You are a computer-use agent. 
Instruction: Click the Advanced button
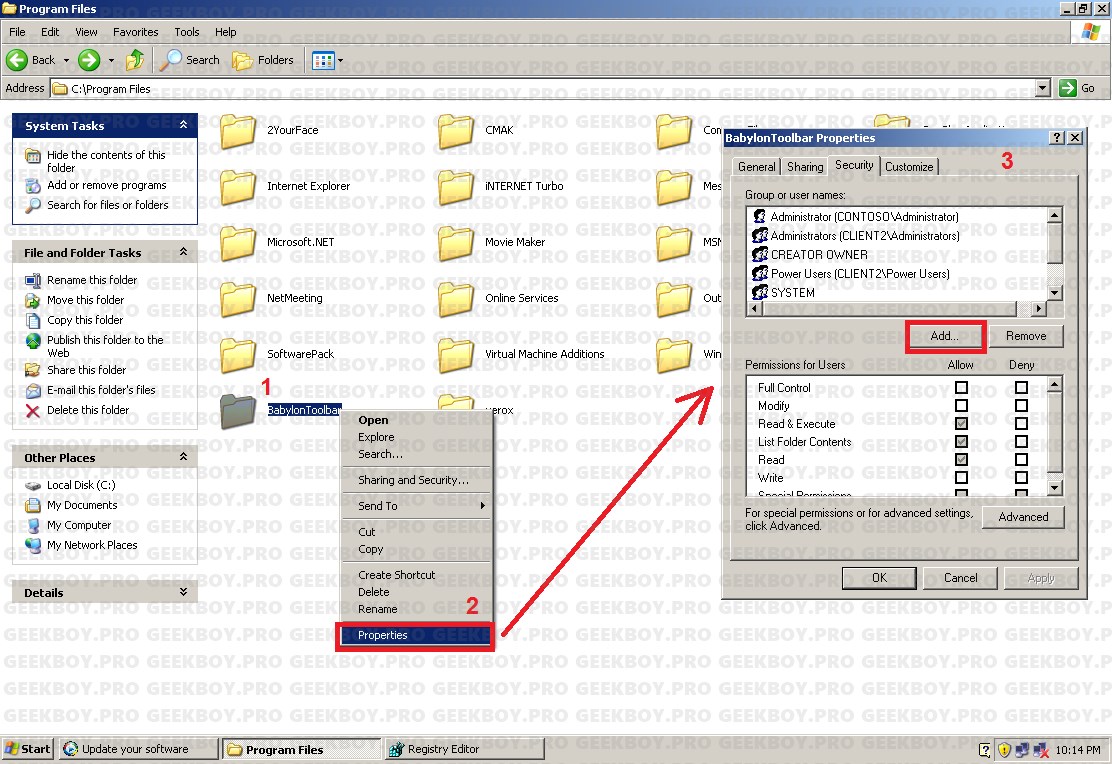tap(1023, 517)
